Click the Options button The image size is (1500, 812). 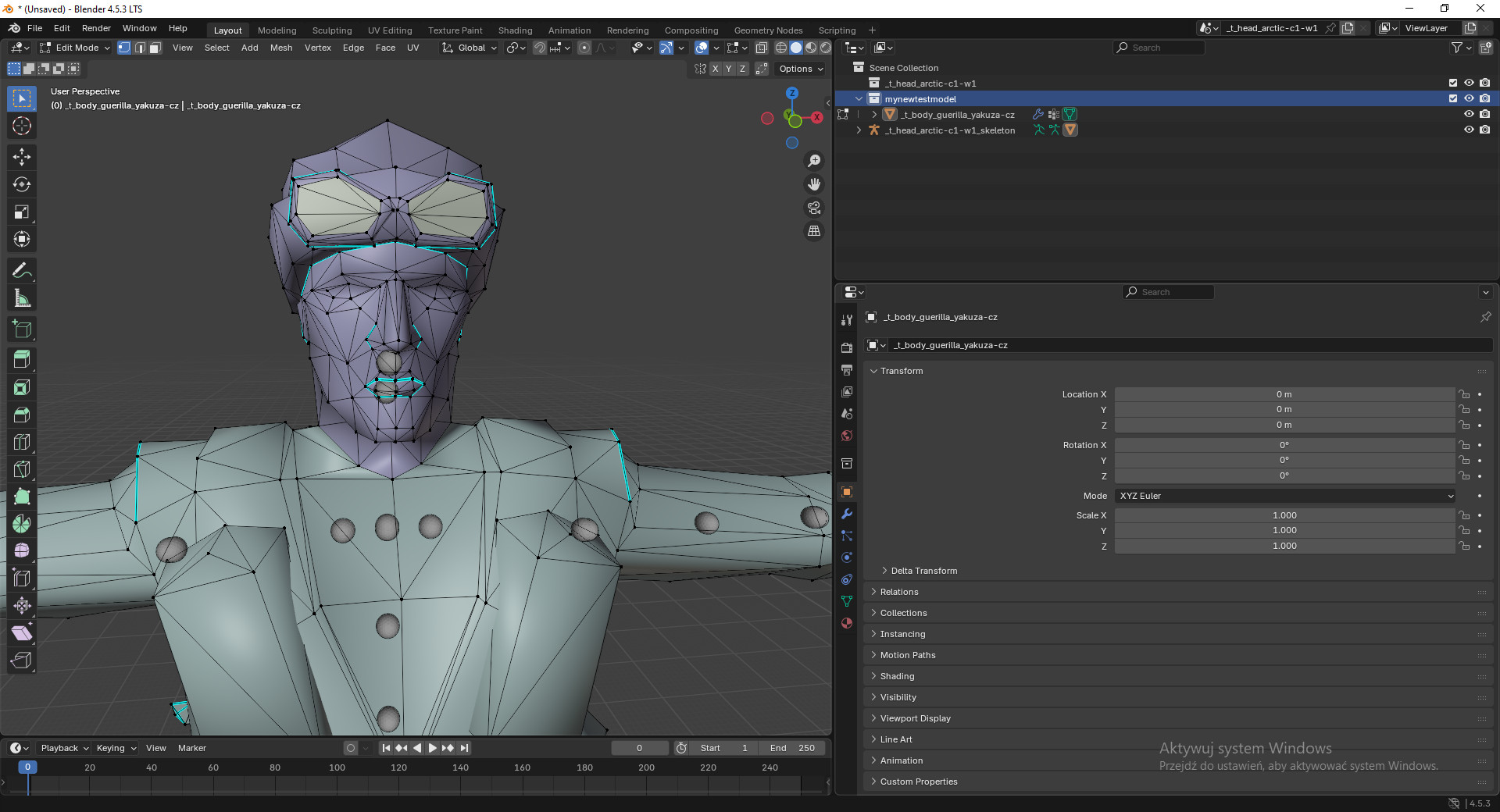(x=799, y=69)
